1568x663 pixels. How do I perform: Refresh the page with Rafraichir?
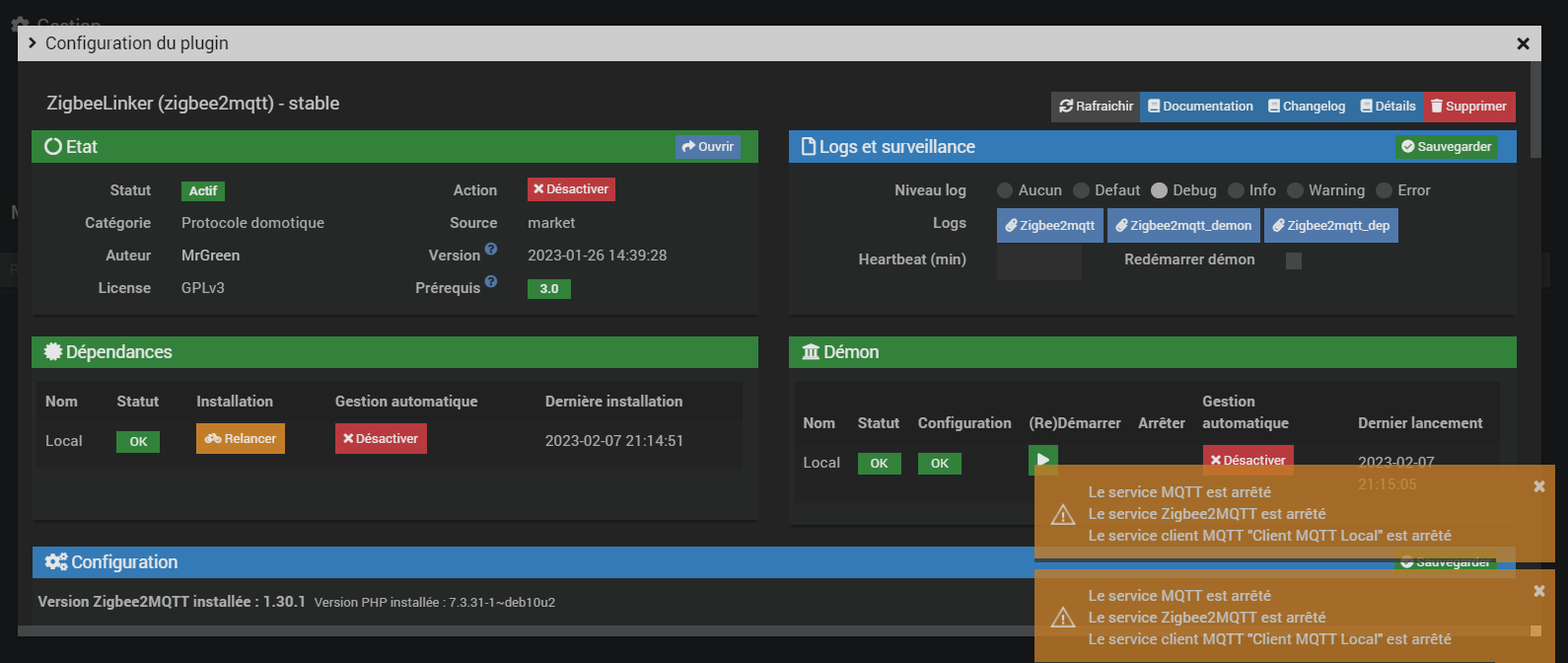1096,107
